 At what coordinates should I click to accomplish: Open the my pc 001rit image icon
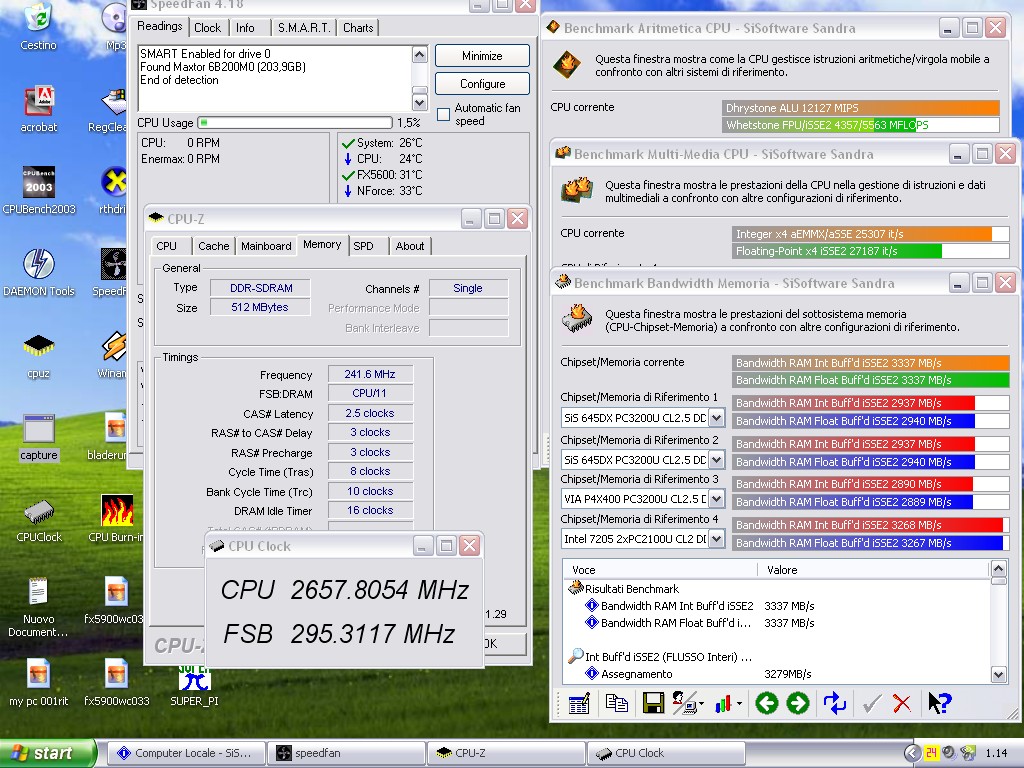39,683
